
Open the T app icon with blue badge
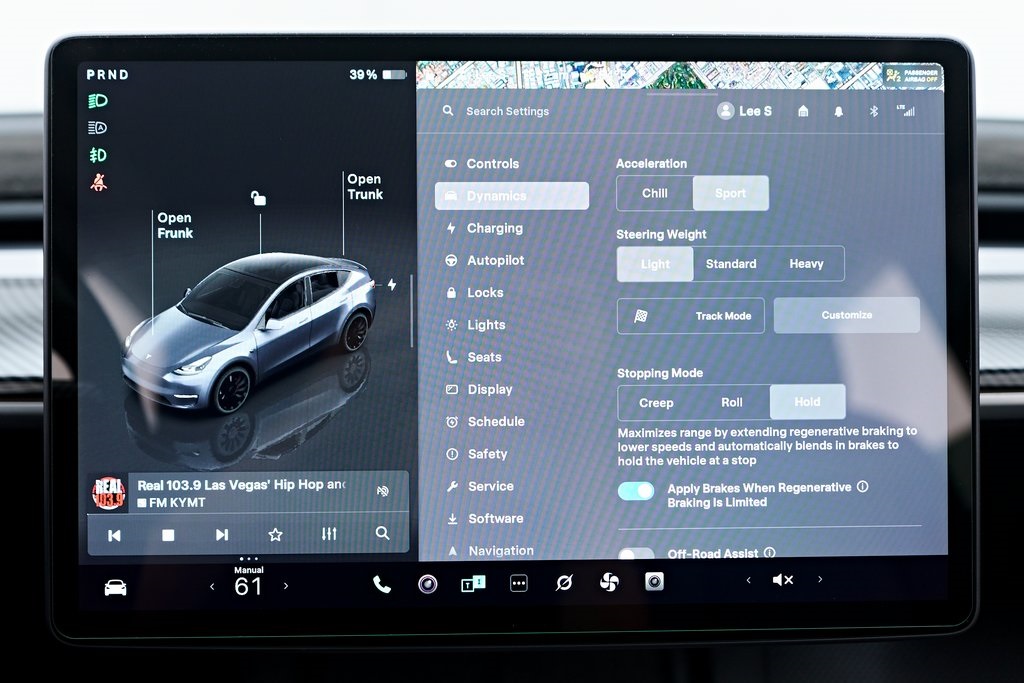[473, 583]
